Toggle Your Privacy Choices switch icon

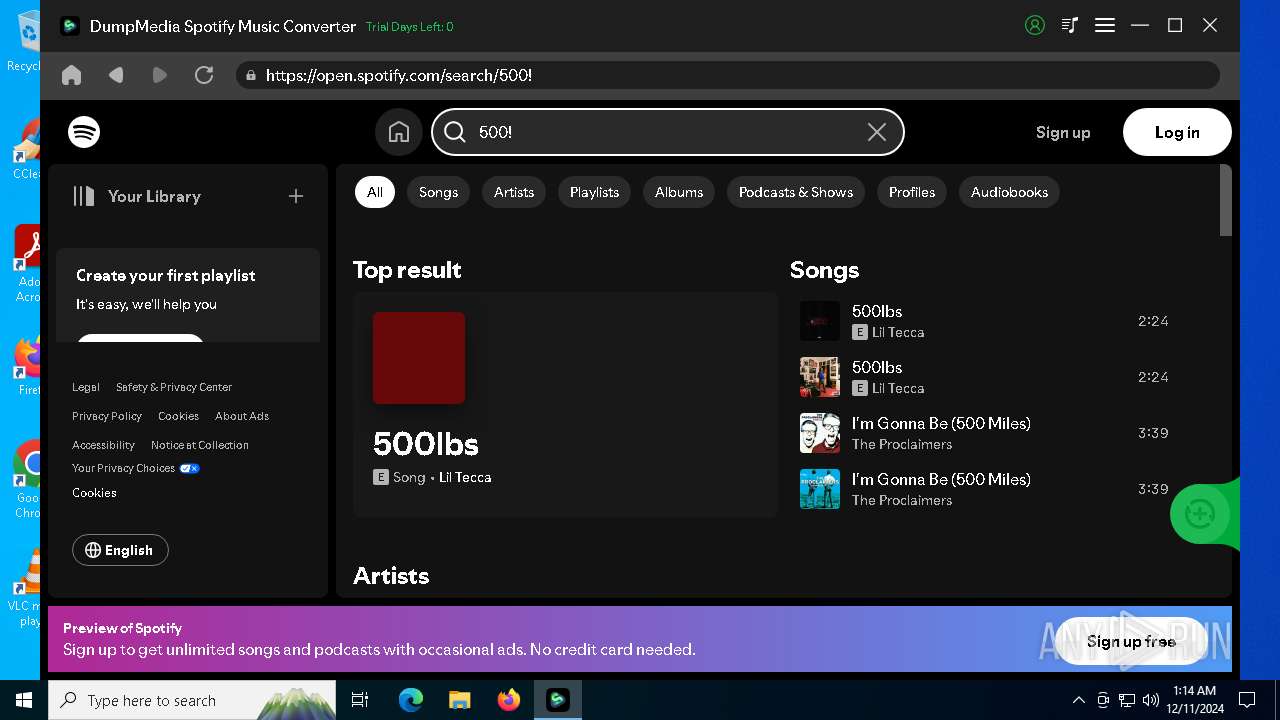(189, 468)
